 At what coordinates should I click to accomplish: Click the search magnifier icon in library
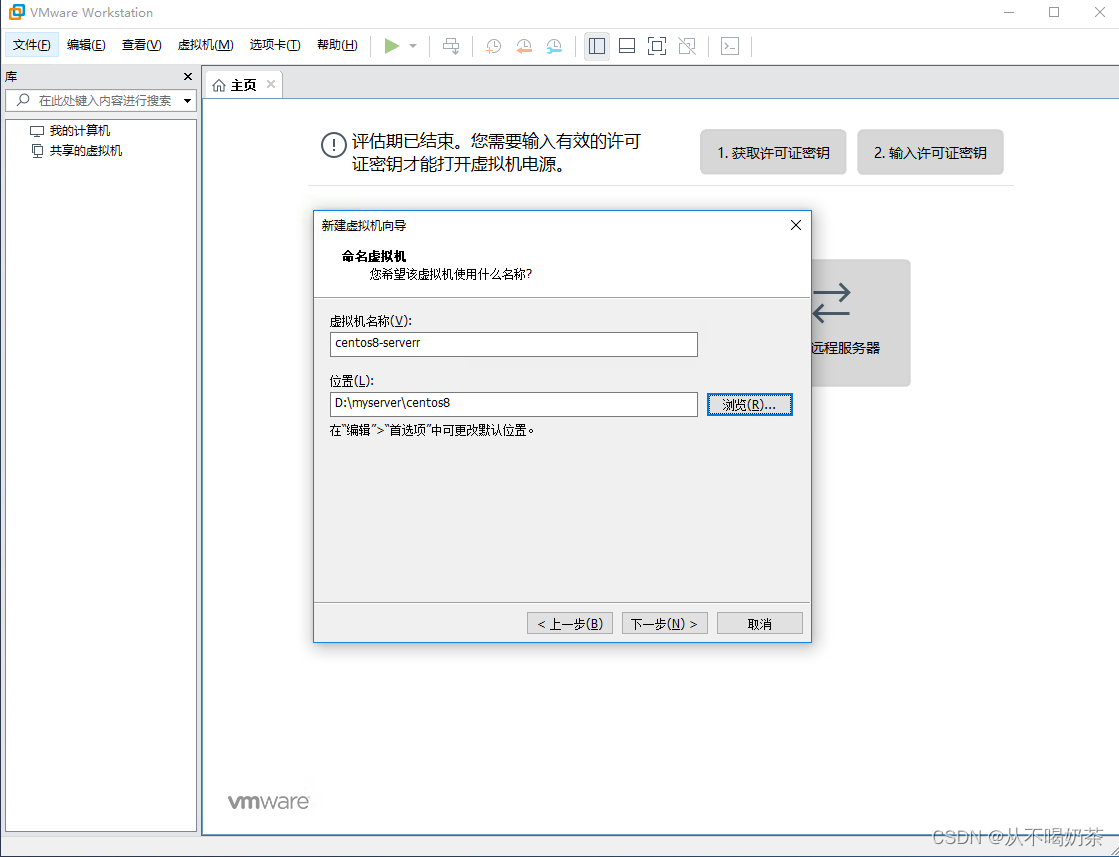(x=24, y=100)
